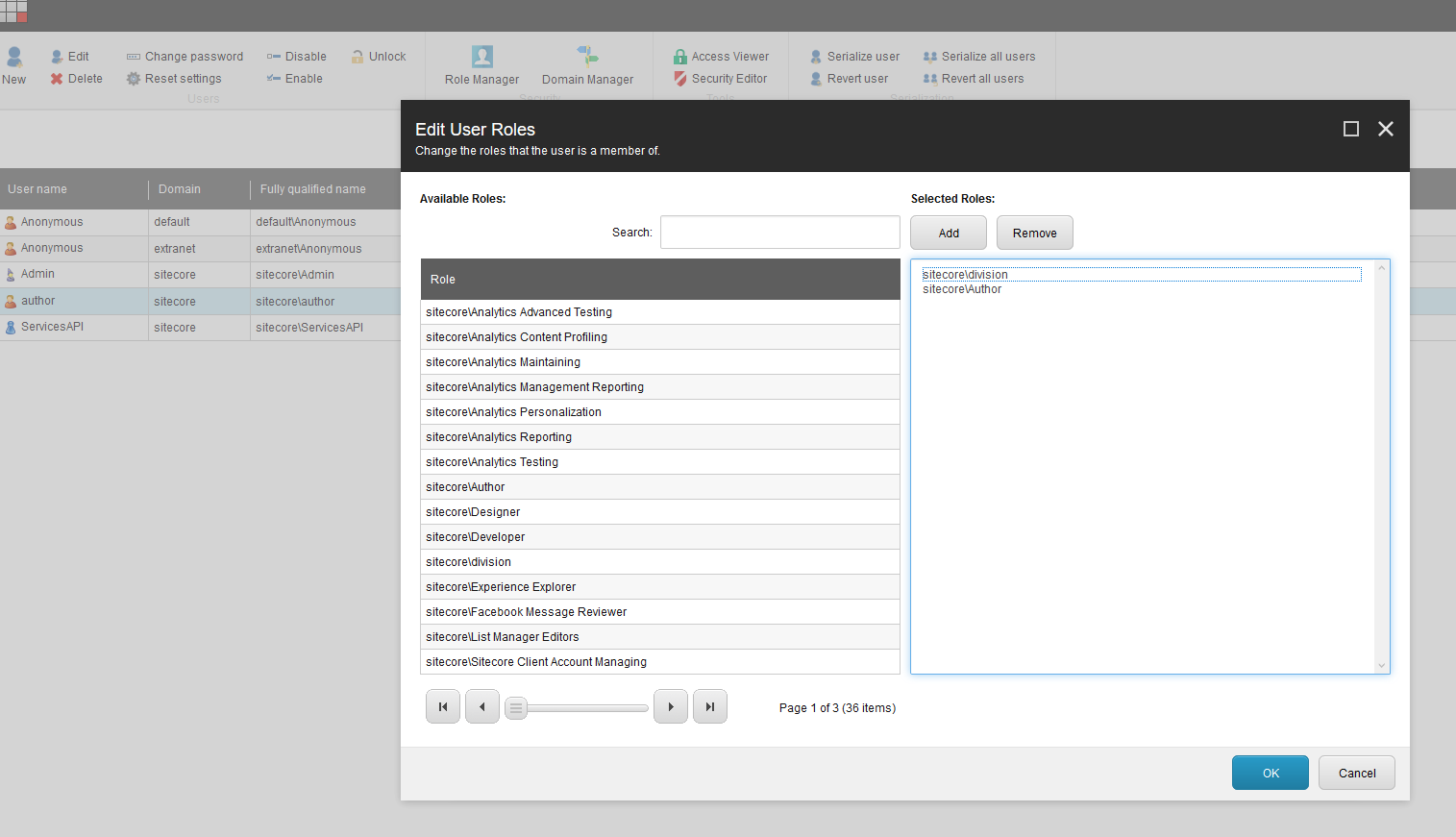Maximize the Edit User Roles dialog
The height and width of the screenshot is (837, 1456).
[1351, 129]
